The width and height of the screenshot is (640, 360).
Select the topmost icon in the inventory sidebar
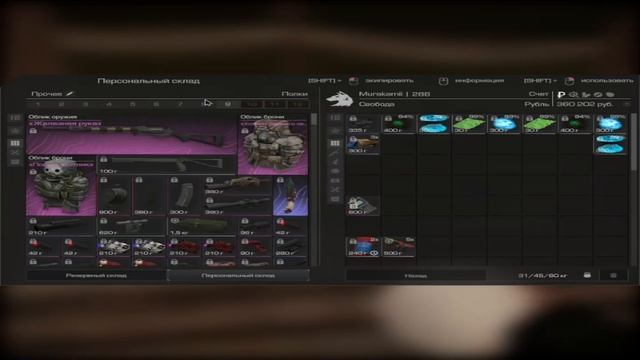335,118
